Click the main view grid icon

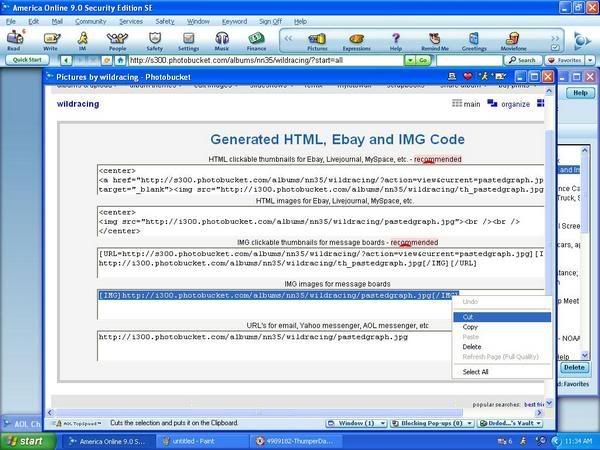tap(457, 103)
